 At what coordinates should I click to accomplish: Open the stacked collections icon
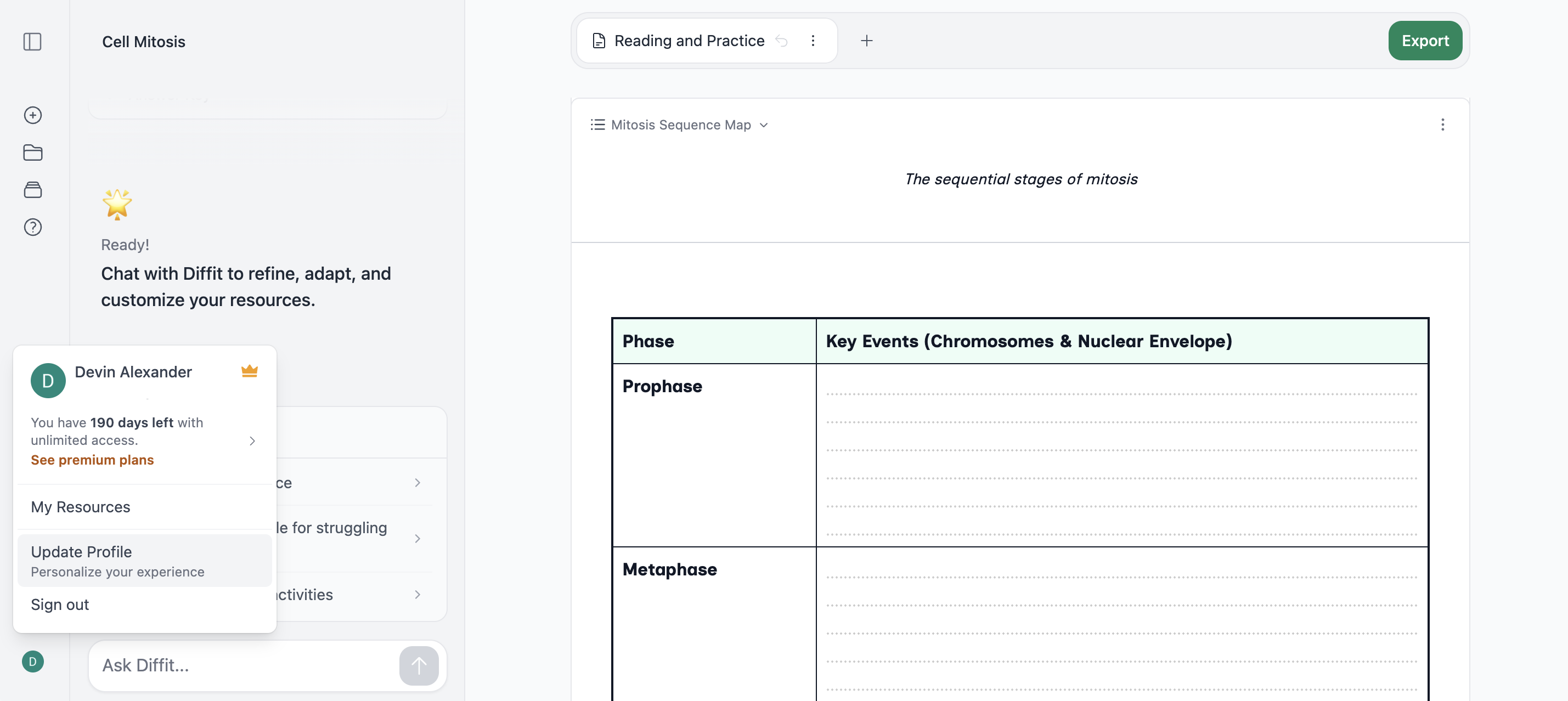click(x=33, y=190)
